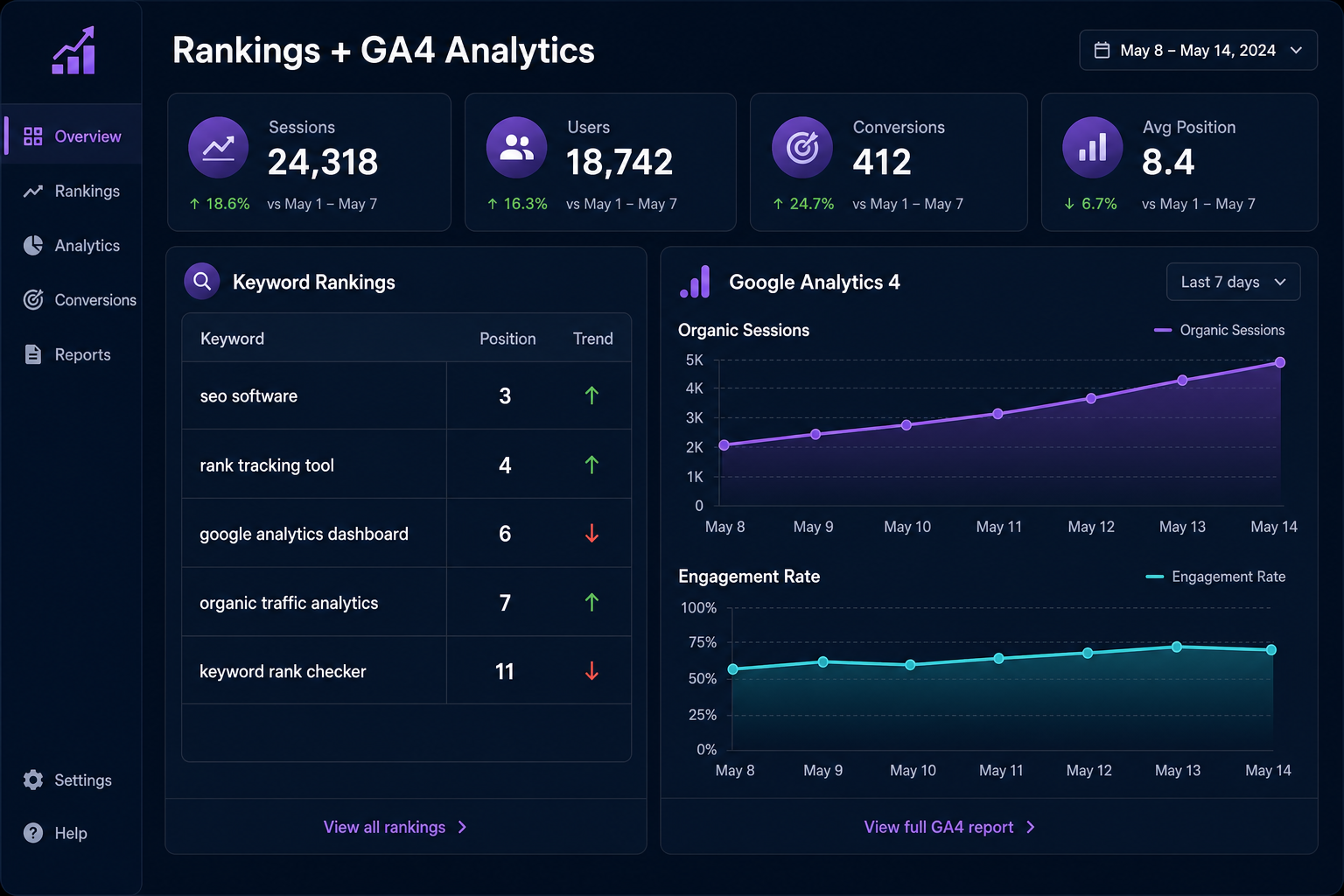Click position 11 in keyword rank checker row
Viewport: 1344px width, 896px height.
[x=505, y=671]
